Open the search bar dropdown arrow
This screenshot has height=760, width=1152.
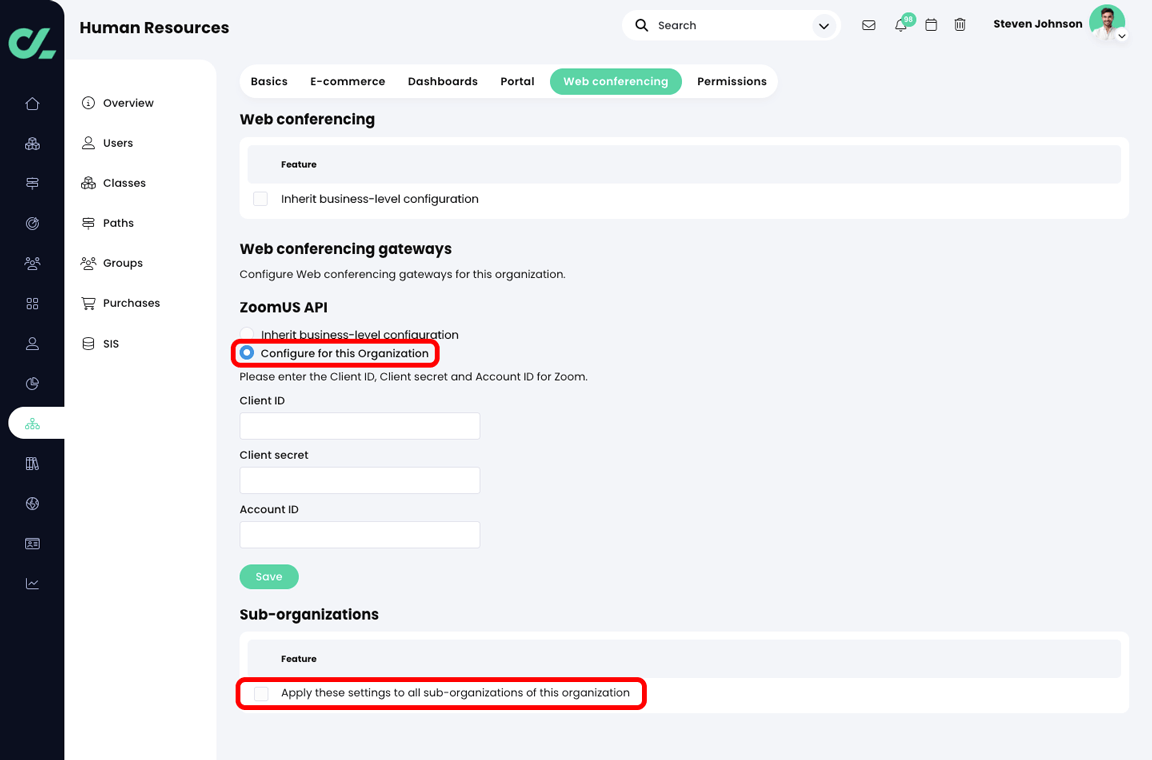[x=823, y=25]
